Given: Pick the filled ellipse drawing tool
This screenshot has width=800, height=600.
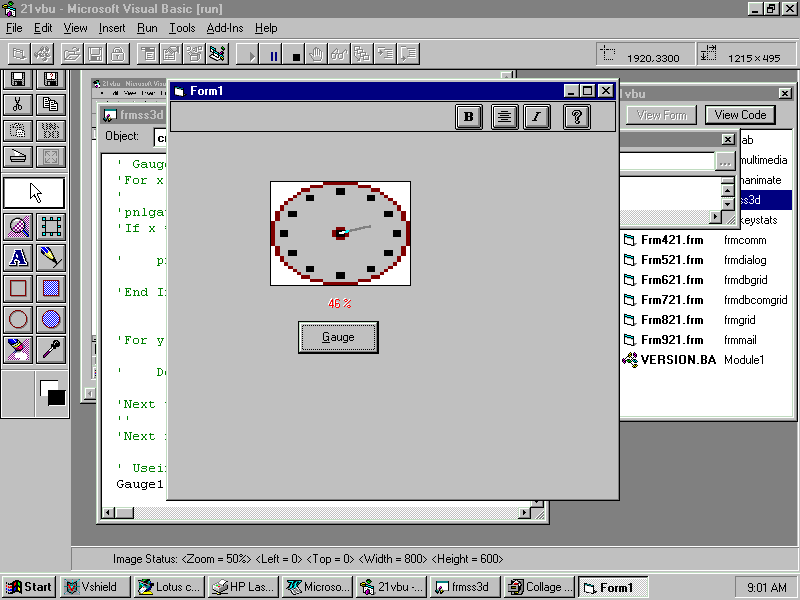Looking at the screenshot, I should point(51,320).
